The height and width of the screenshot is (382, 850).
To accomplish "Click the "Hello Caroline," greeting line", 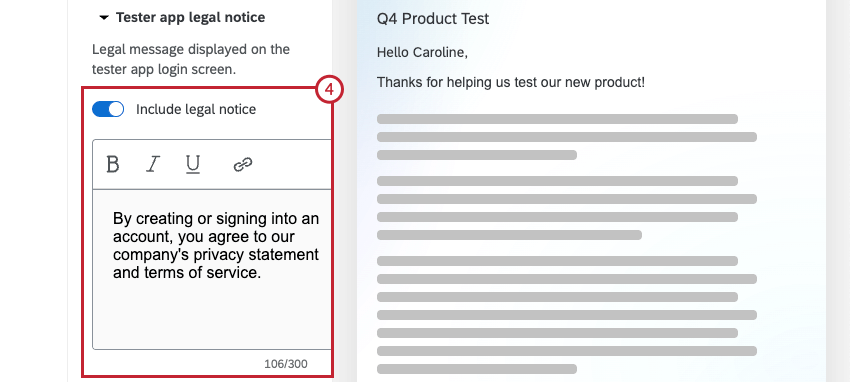I will click(x=422, y=53).
